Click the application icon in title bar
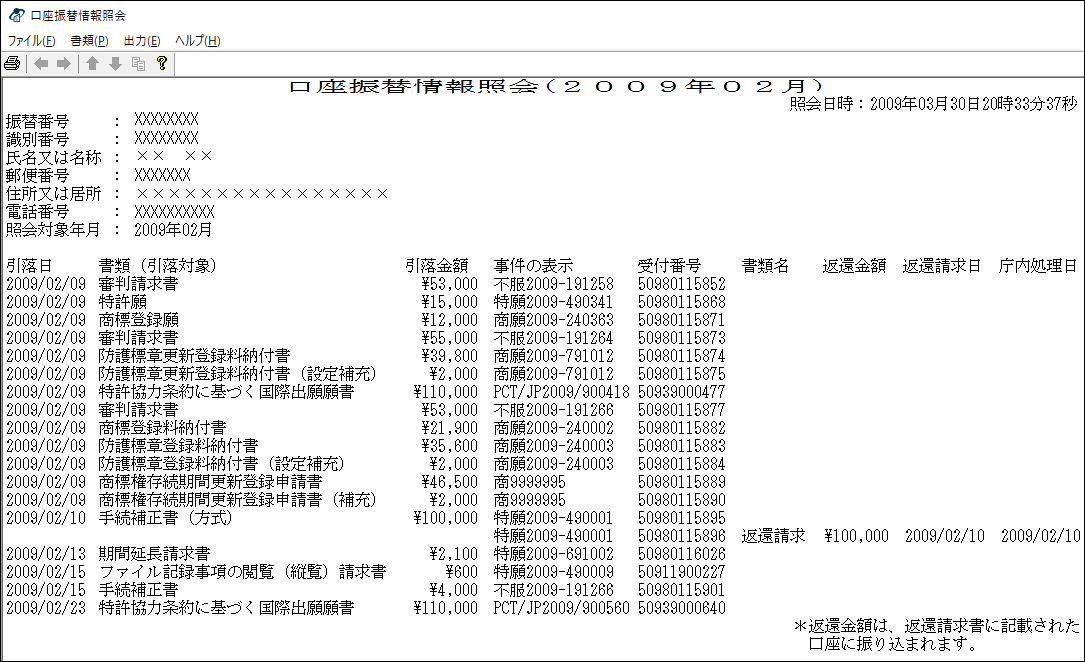Image resolution: width=1085 pixels, height=662 pixels. 16,15
